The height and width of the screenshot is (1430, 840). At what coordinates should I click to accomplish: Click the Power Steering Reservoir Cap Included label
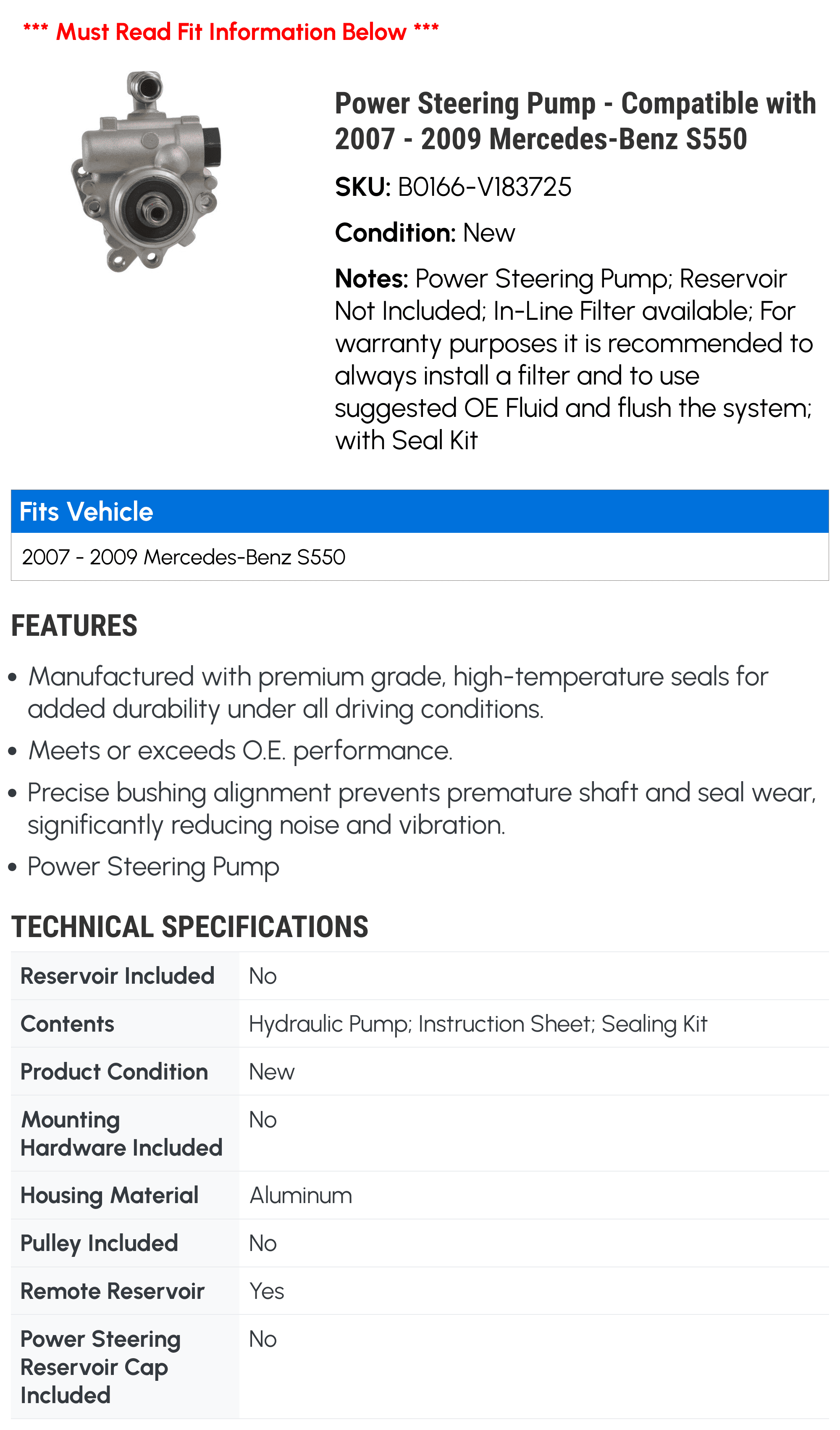[100, 1367]
